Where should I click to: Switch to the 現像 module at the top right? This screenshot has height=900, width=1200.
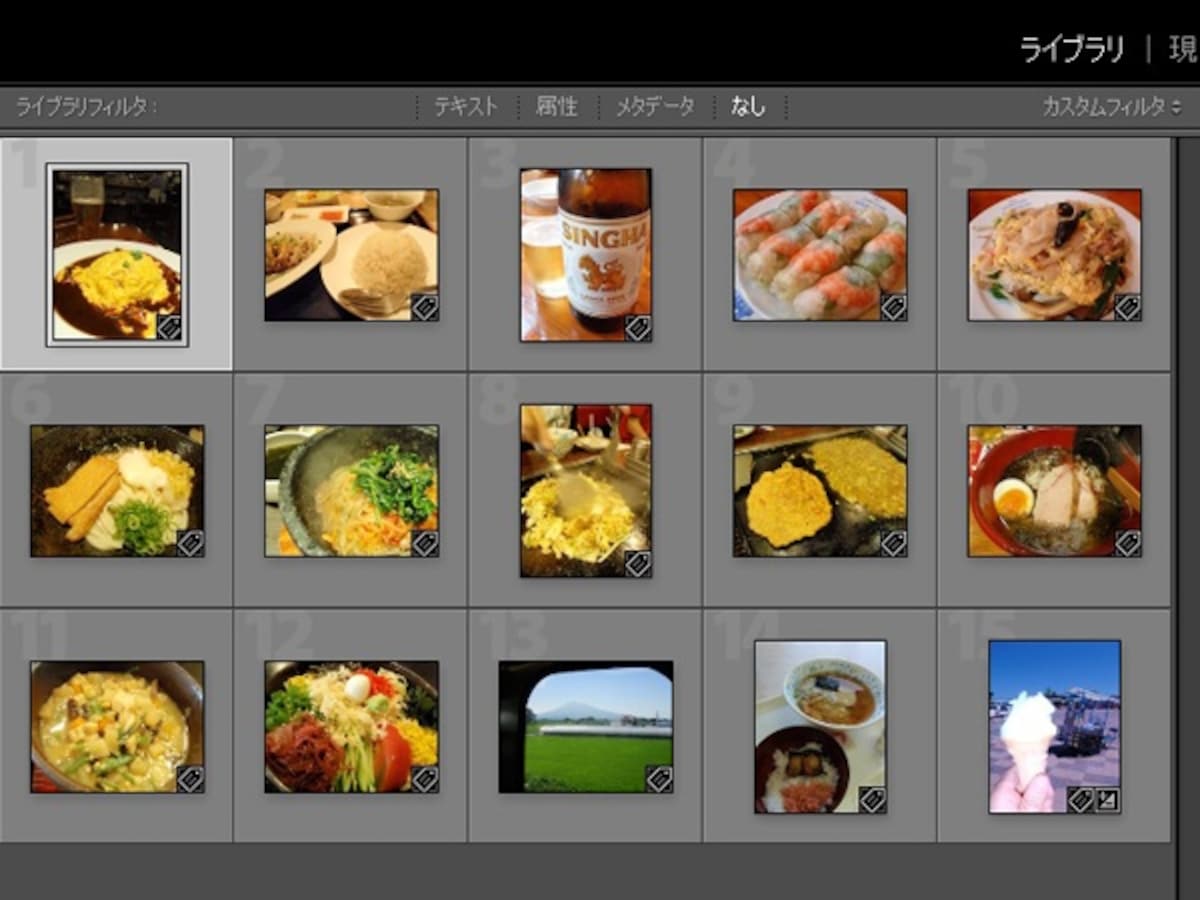coord(1184,49)
